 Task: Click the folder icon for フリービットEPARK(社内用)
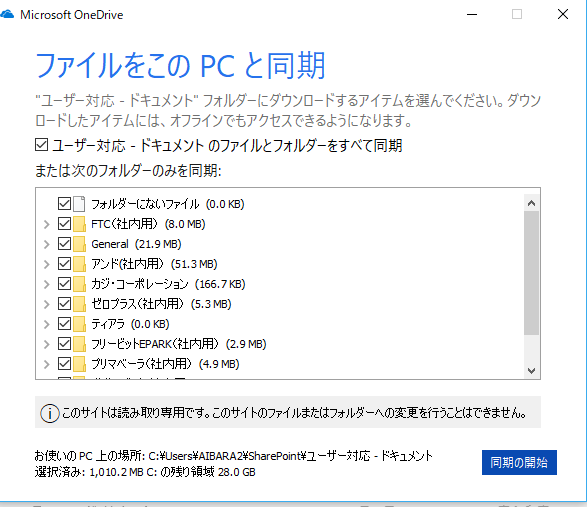(x=79, y=344)
